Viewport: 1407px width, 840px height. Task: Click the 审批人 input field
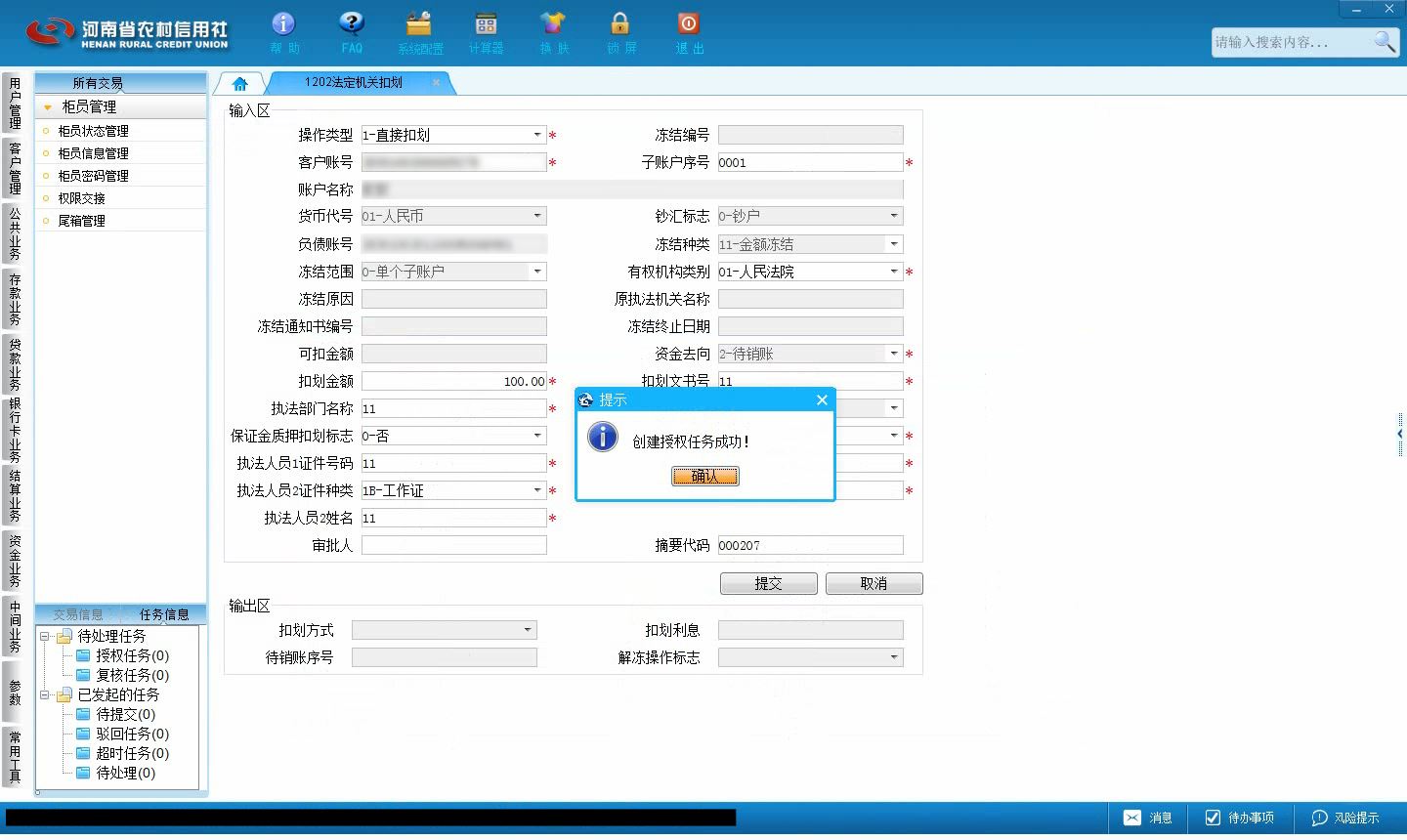tap(454, 545)
